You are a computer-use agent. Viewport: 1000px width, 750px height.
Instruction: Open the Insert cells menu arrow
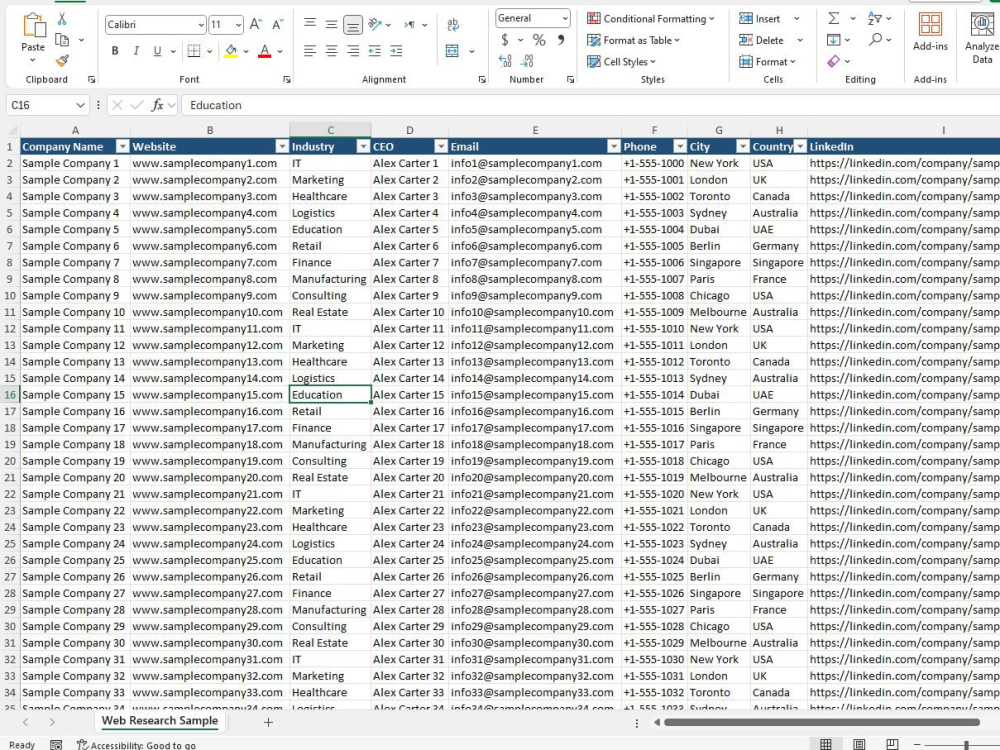797,19
